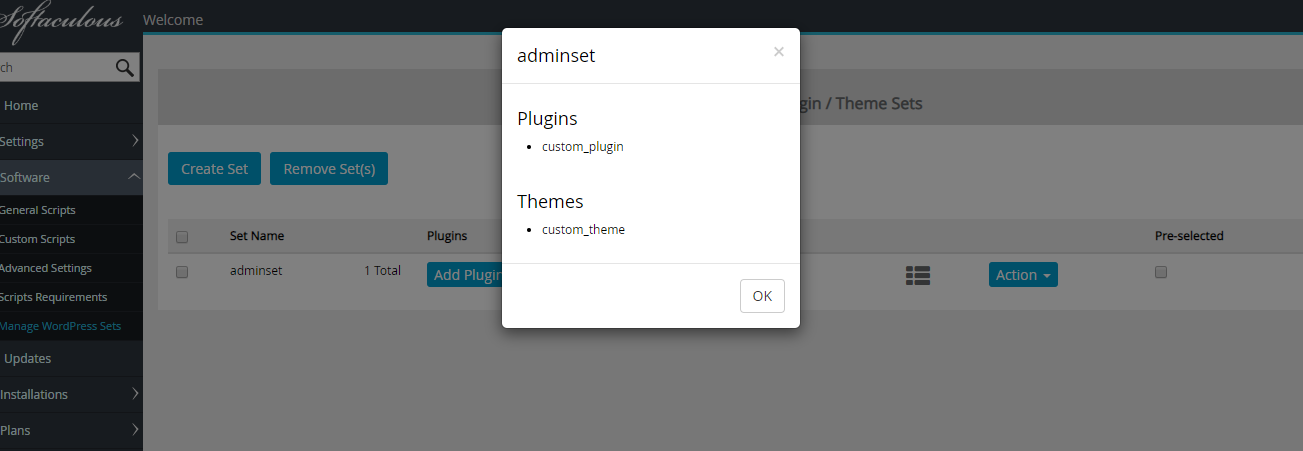The width and height of the screenshot is (1303, 451).
Task: Close the adminset dialog with X
Action: click(x=779, y=52)
